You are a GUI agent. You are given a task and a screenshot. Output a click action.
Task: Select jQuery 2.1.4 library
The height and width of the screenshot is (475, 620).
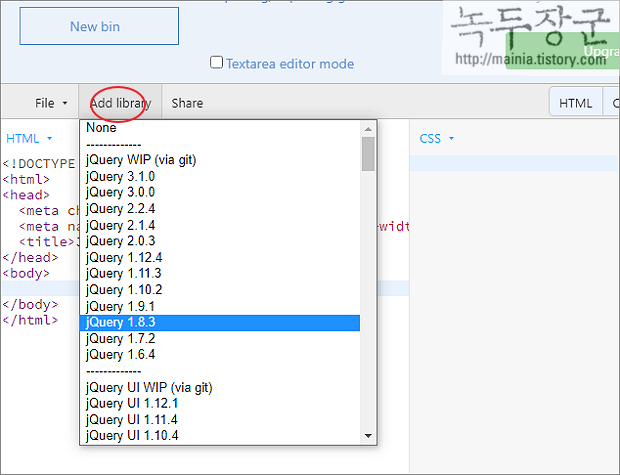220,225
